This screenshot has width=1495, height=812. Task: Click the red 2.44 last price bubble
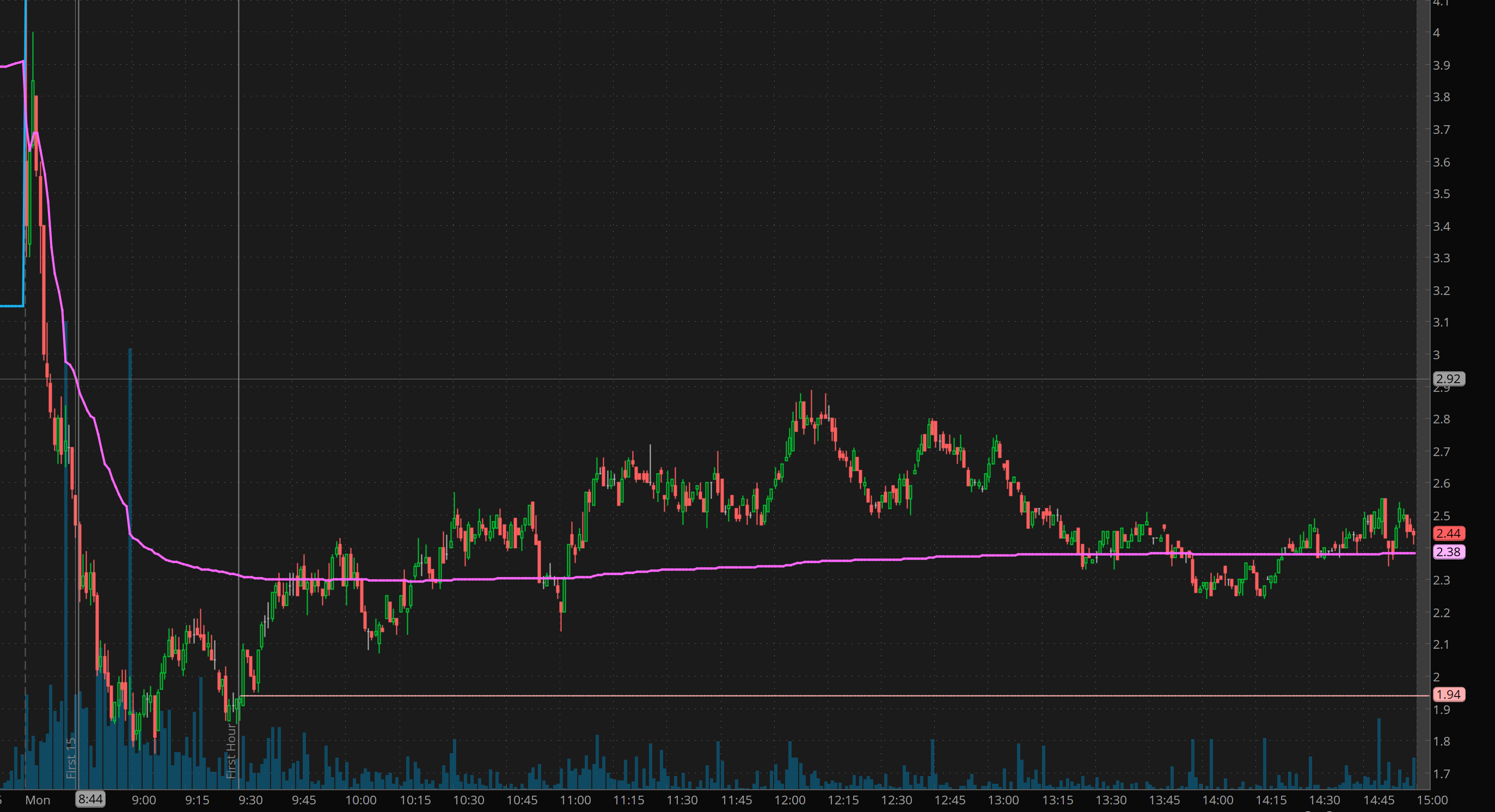[x=1448, y=533]
